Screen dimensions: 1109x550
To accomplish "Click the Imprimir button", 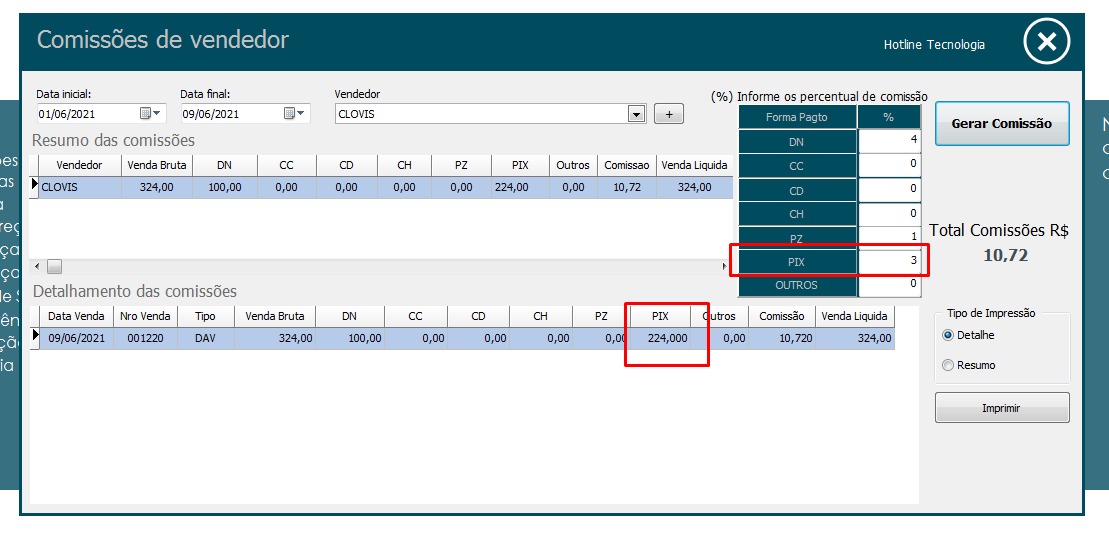I will [x=1001, y=408].
